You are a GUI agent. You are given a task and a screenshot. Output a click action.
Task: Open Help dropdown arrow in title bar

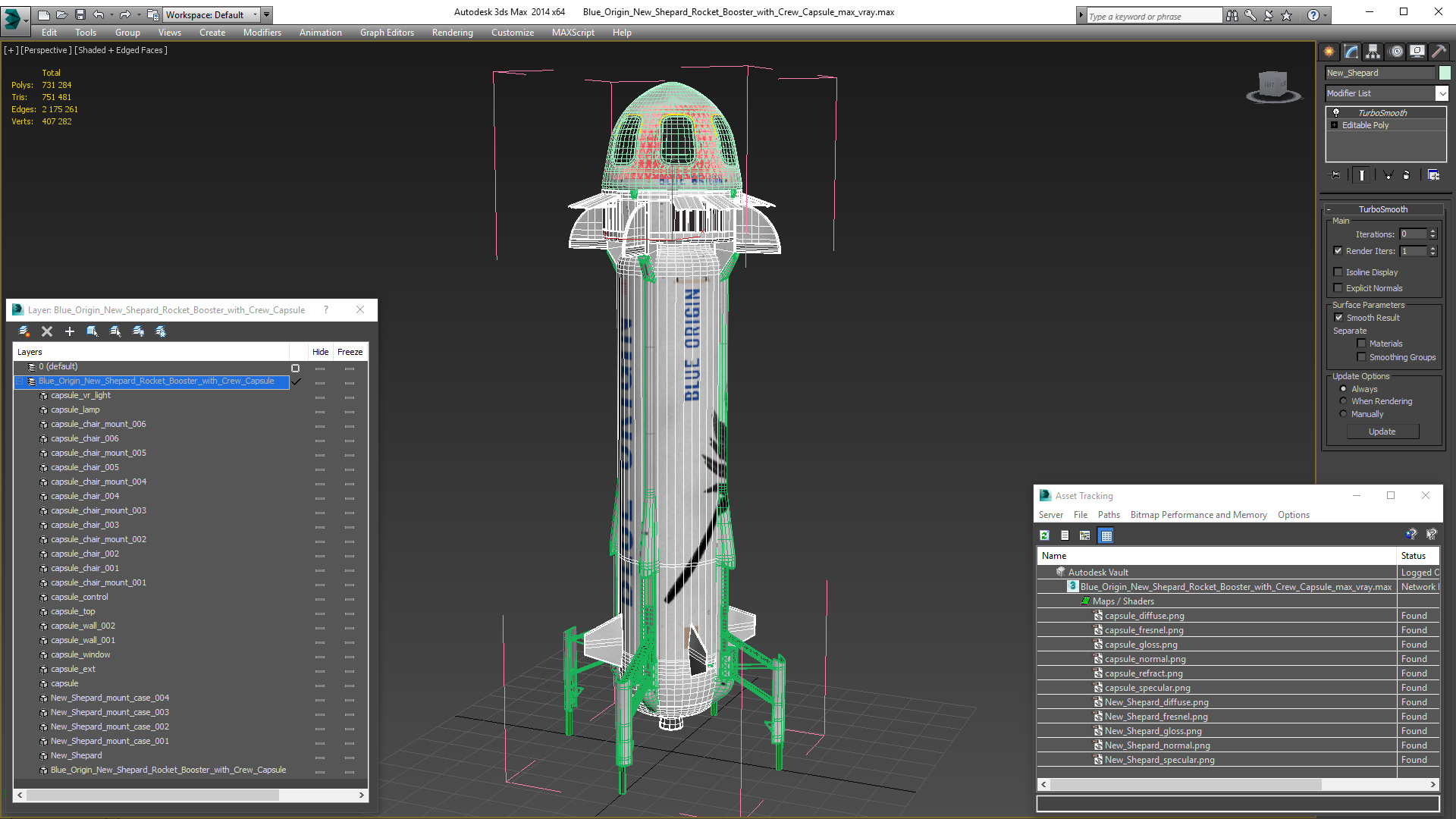[x=1326, y=15]
